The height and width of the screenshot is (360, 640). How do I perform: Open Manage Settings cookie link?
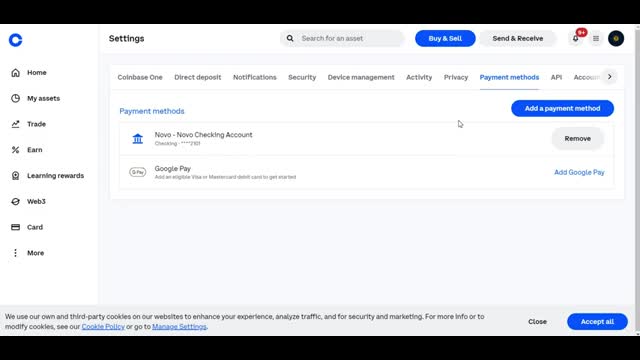179,327
